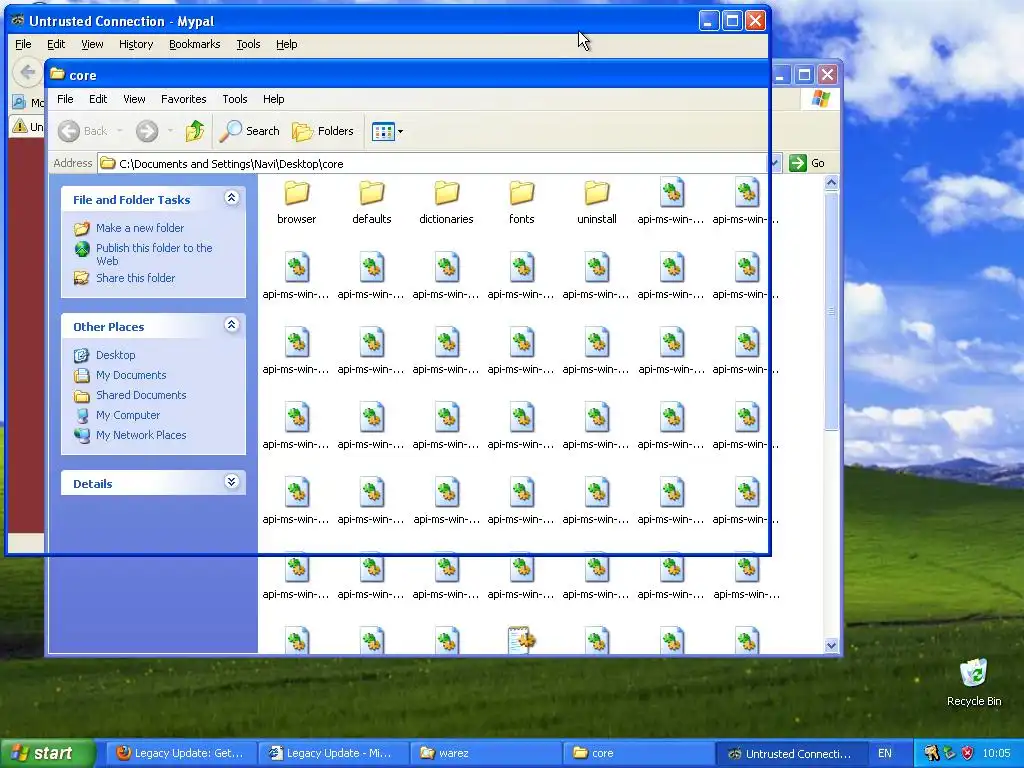The width and height of the screenshot is (1024, 768).
Task: Click the Go button beside address bar
Action: pyautogui.click(x=807, y=163)
